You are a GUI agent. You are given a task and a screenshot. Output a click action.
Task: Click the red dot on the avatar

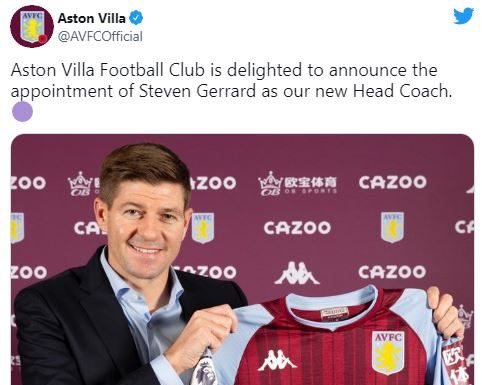point(42,39)
